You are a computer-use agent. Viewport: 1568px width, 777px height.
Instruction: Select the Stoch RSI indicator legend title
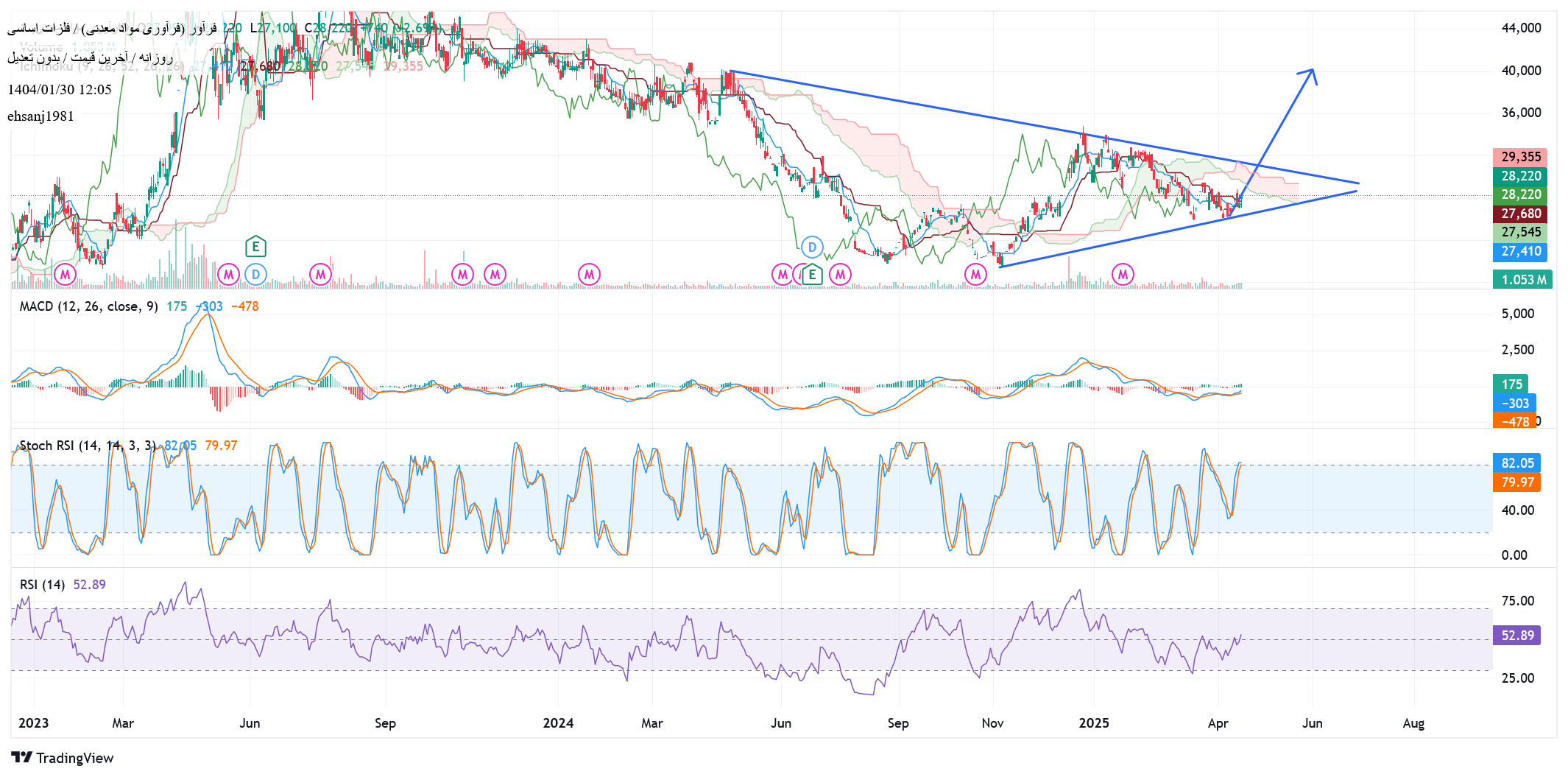pos(87,446)
